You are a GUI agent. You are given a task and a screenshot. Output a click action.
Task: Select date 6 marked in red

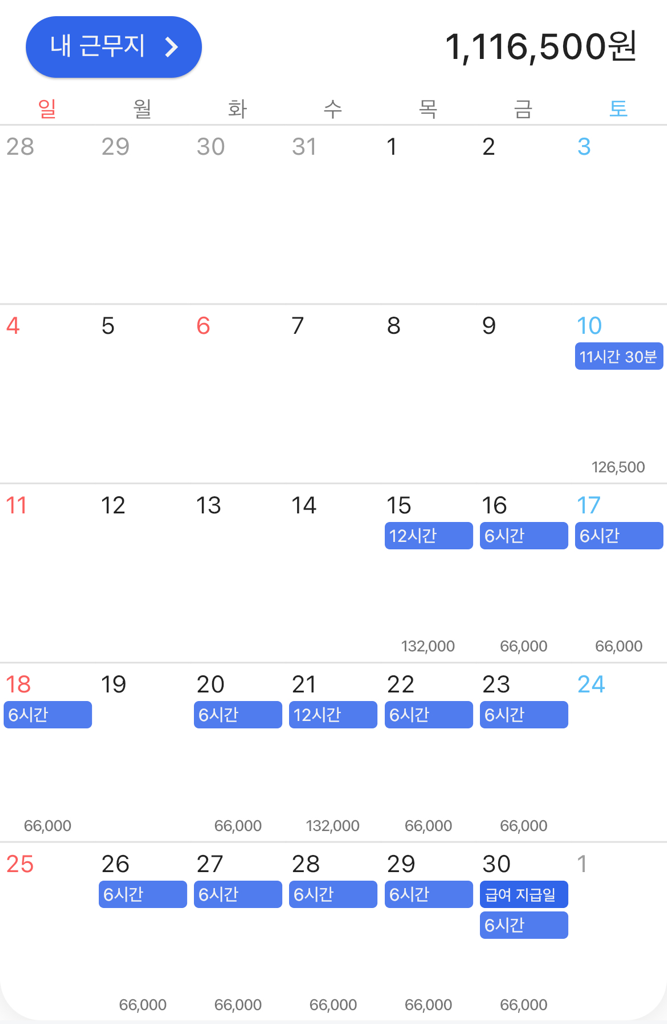[x=203, y=326]
